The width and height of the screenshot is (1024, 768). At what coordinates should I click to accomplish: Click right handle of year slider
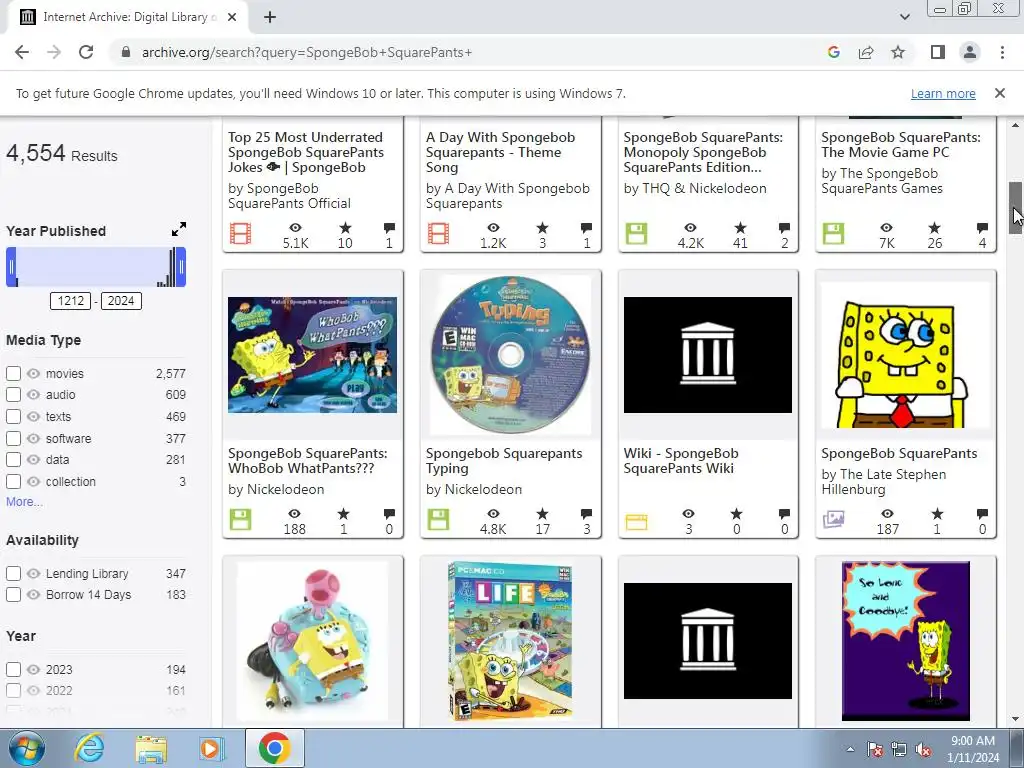[181, 266]
